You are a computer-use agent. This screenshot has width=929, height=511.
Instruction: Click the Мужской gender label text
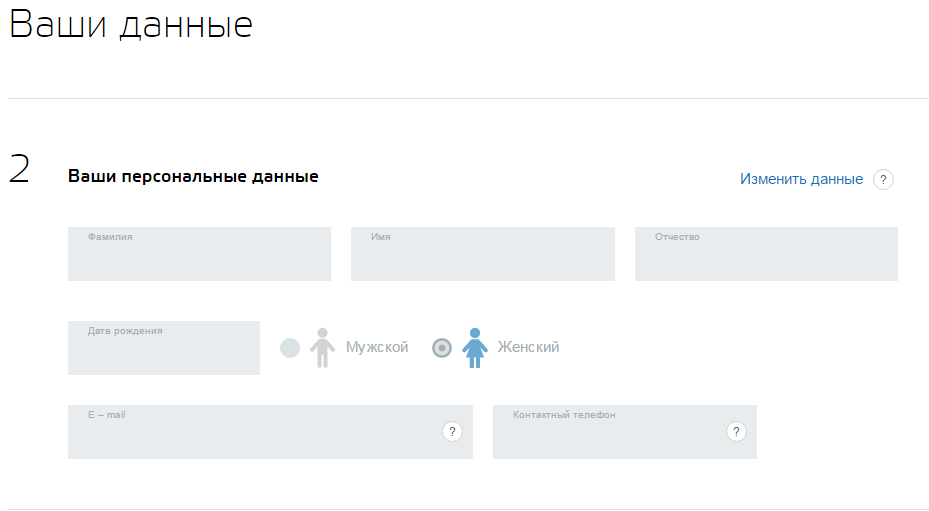pos(377,348)
